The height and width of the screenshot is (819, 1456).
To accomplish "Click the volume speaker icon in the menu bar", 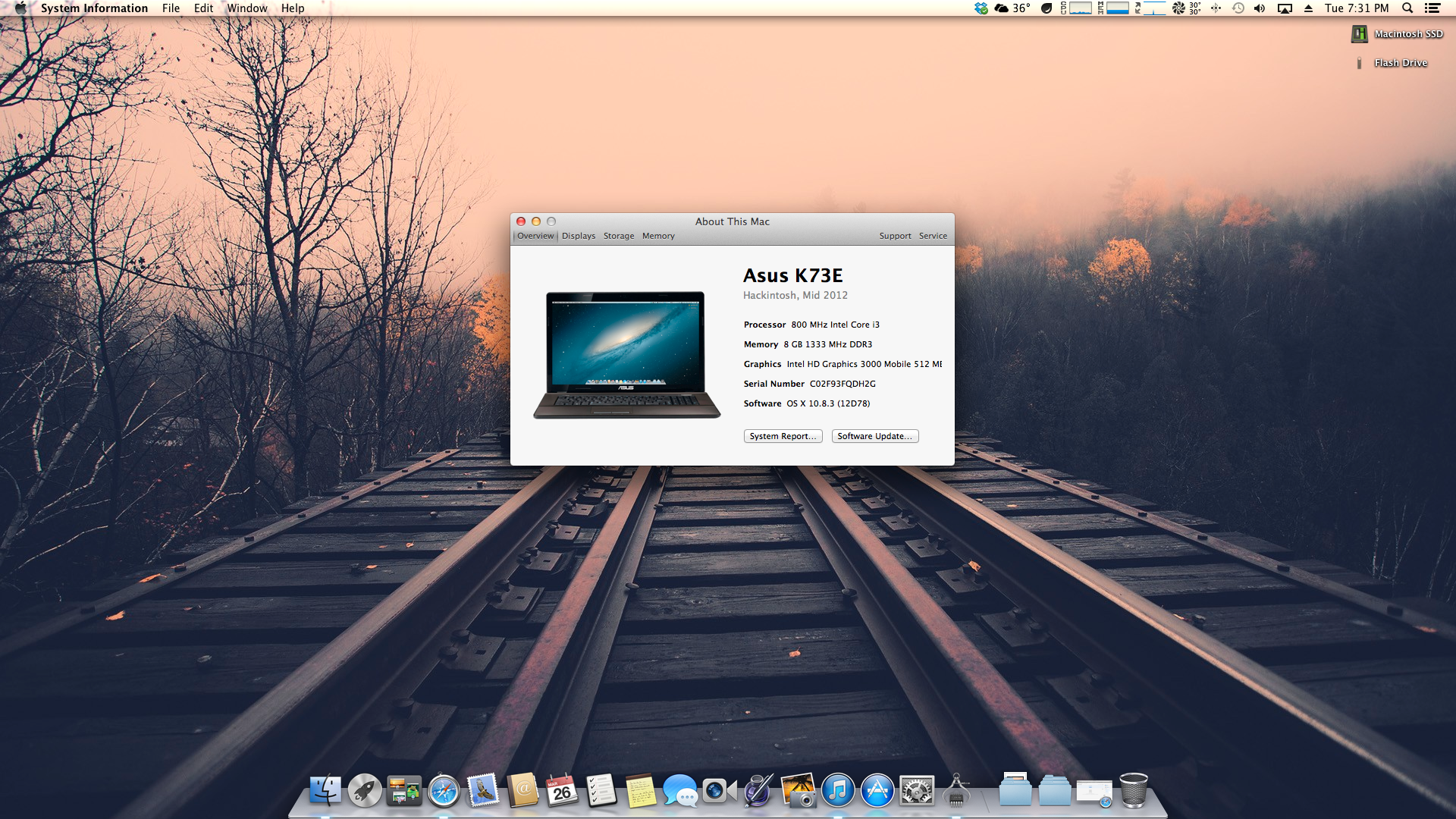I will point(1260,8).
